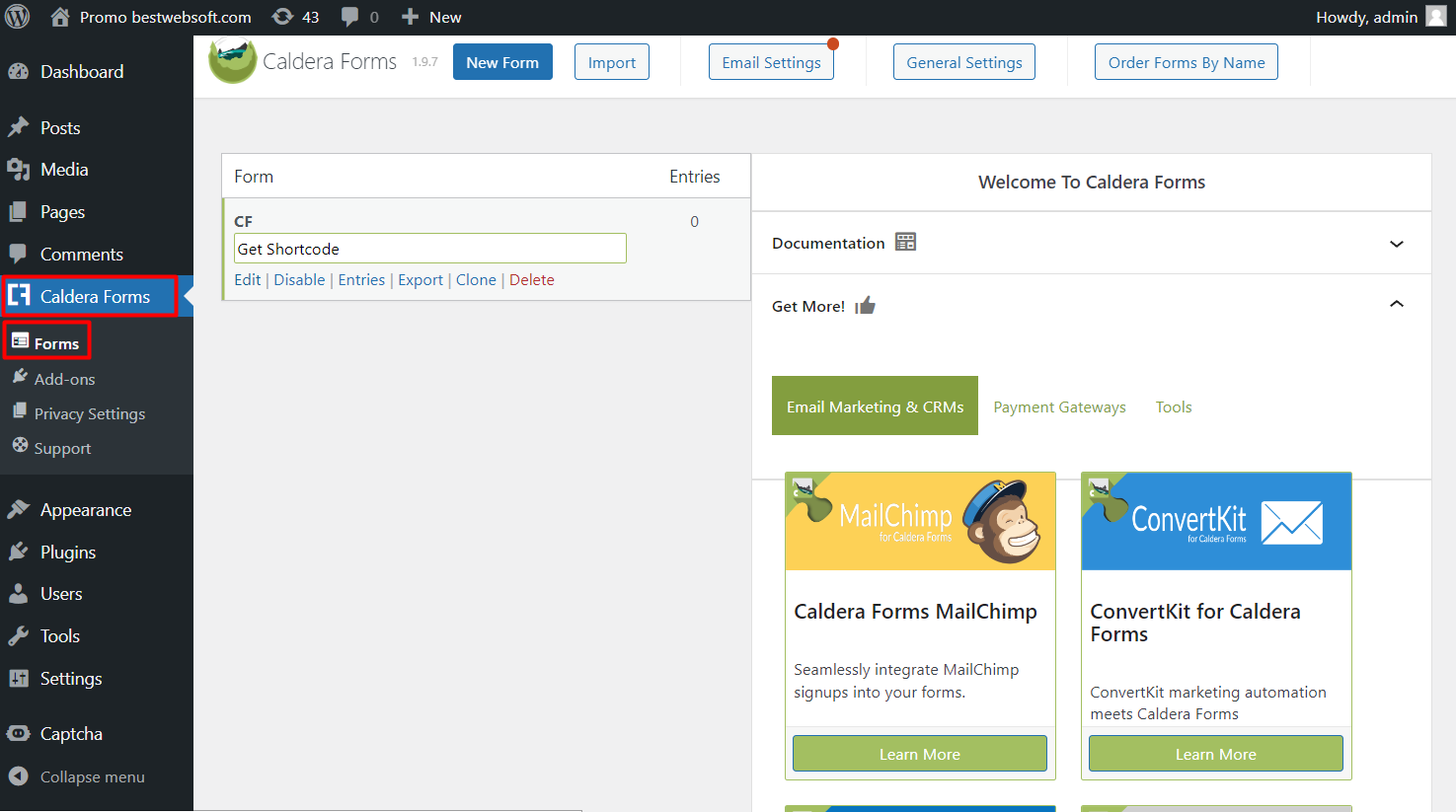This screenshot has width=1456, height=812.
Task: Click Learn More under Caldera Forms MailChimp
Action: click(x=920, y=754)
